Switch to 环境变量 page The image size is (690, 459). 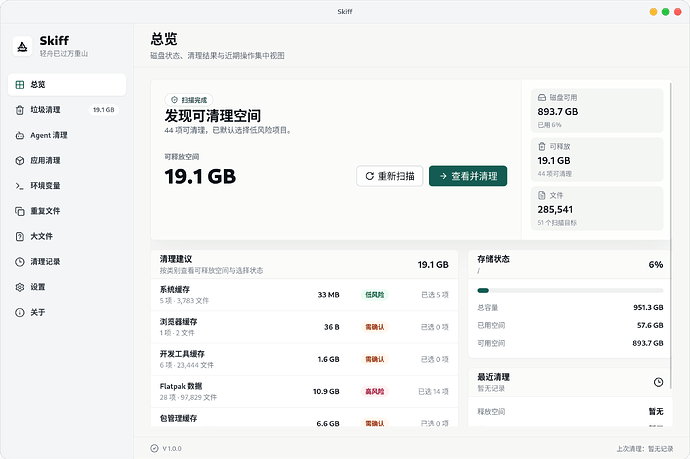click(67, 186)
